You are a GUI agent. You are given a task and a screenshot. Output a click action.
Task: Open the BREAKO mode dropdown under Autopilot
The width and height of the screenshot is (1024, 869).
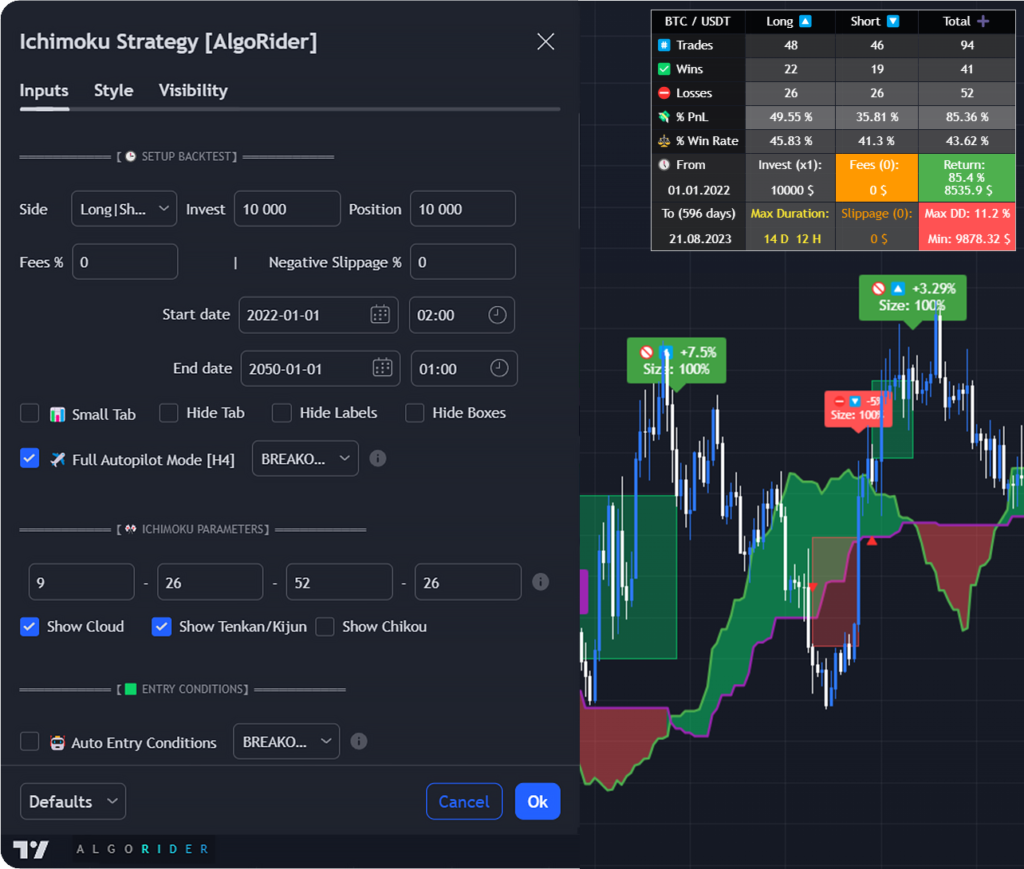(x=305, y=458)
